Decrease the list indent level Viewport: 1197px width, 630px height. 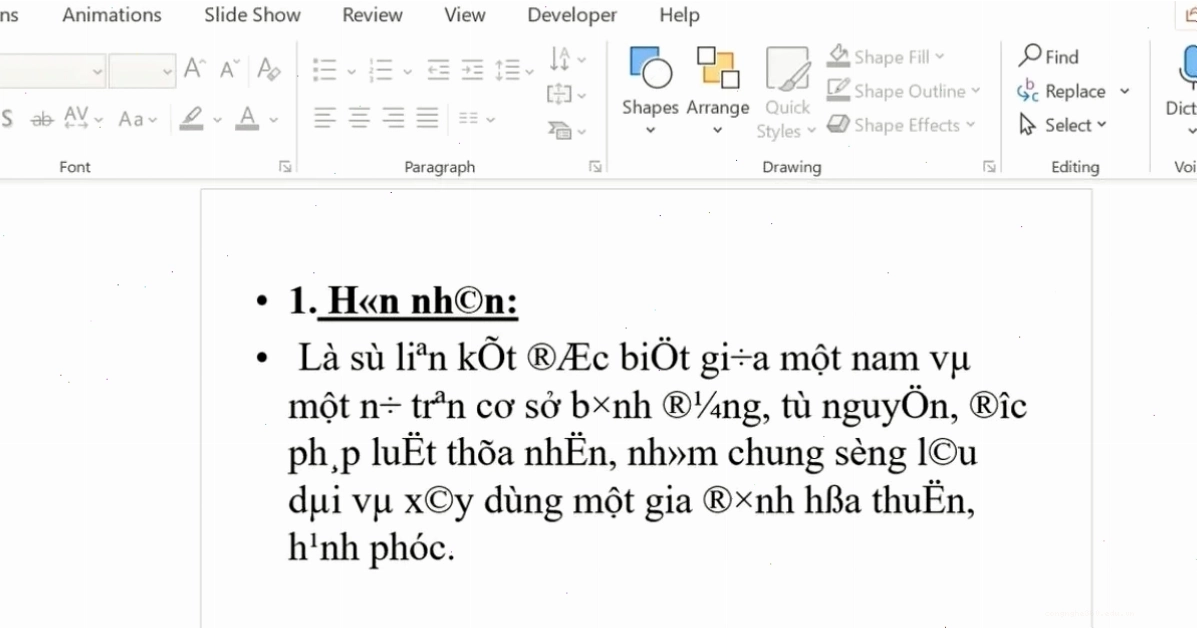tap(438, 70)
